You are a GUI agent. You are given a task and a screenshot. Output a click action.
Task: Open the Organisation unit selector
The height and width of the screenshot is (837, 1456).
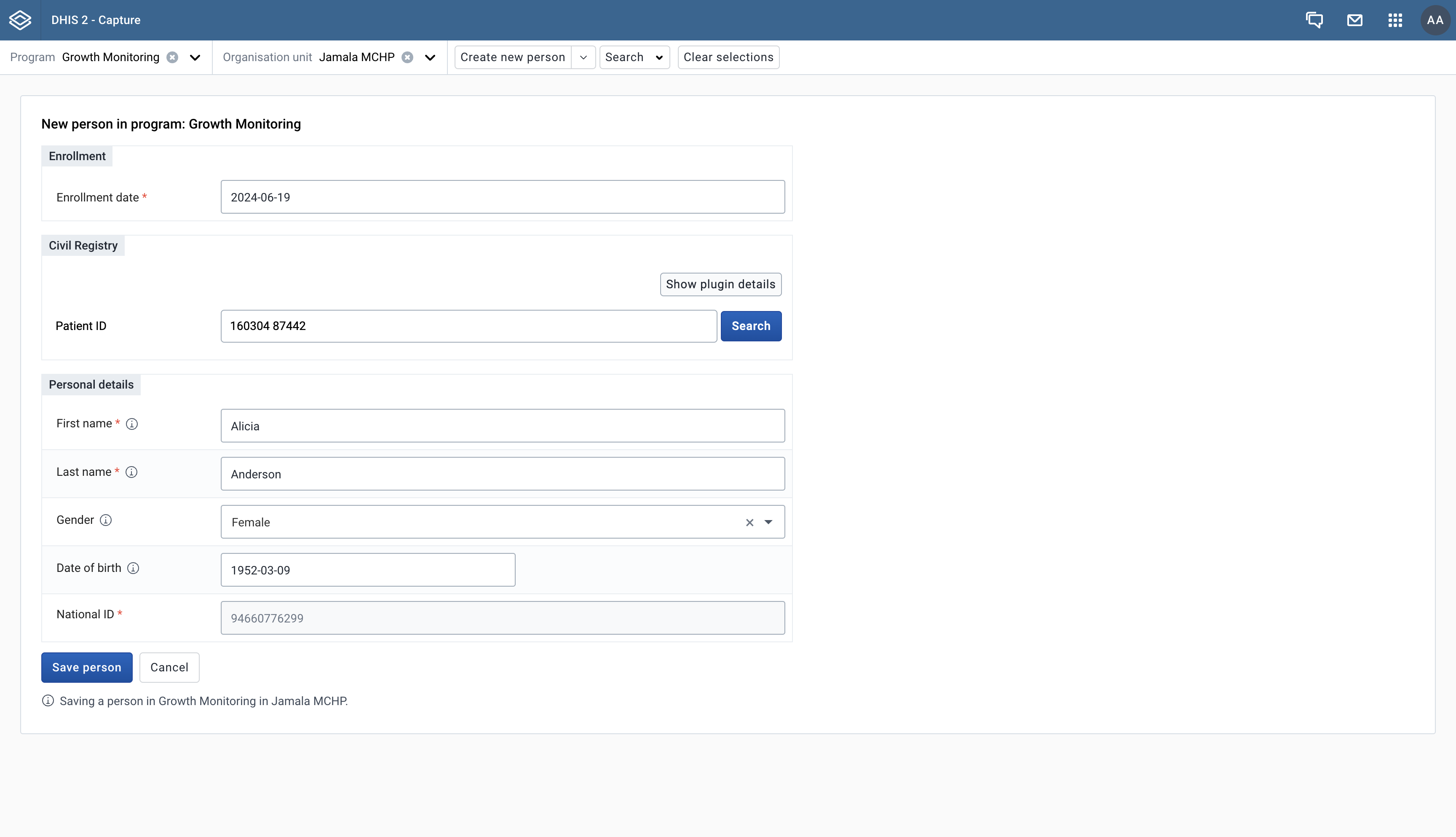429,57
